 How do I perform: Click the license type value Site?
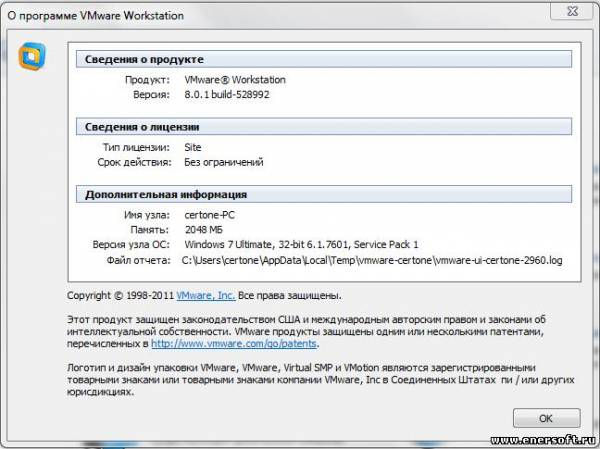pyautogui.click(x=192, y=147)
